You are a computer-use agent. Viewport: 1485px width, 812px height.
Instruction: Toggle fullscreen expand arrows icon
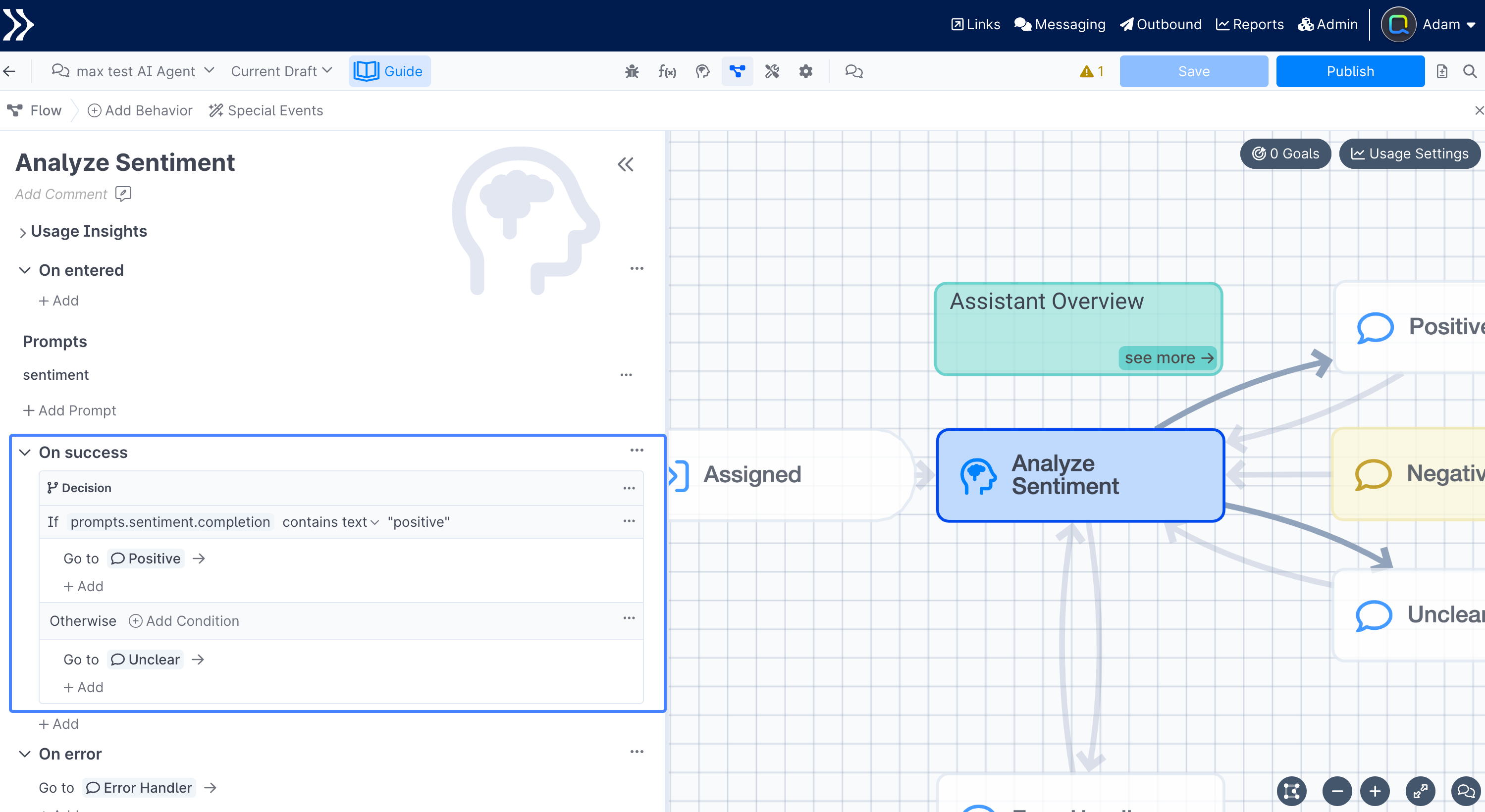(1421, 791)
